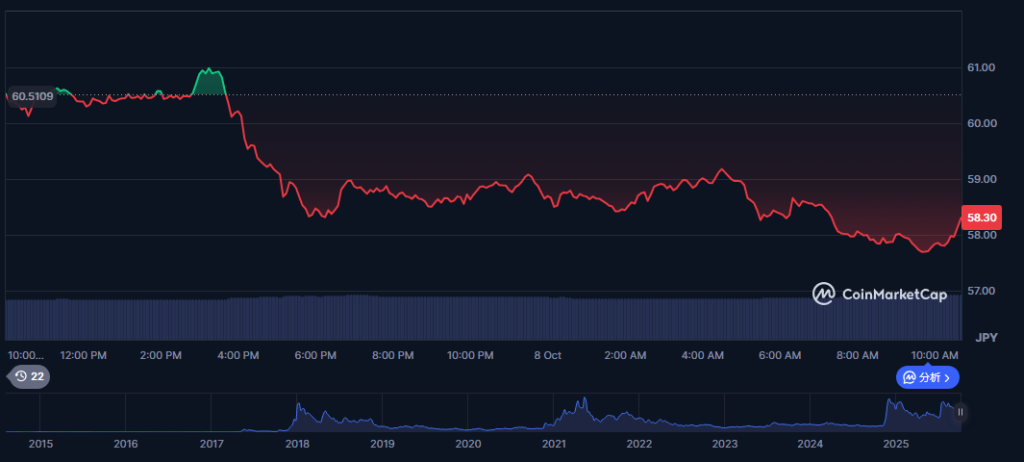Image resolution: width=1024 pixels, height=462 pixels.
Task: Click 2015 on the navigator timeline
Action: [40, 443]
